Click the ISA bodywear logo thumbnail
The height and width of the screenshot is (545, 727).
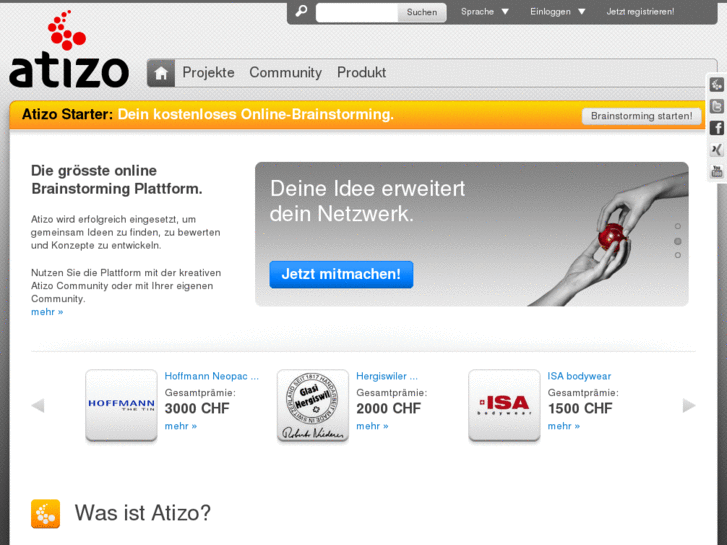(504, 405)
